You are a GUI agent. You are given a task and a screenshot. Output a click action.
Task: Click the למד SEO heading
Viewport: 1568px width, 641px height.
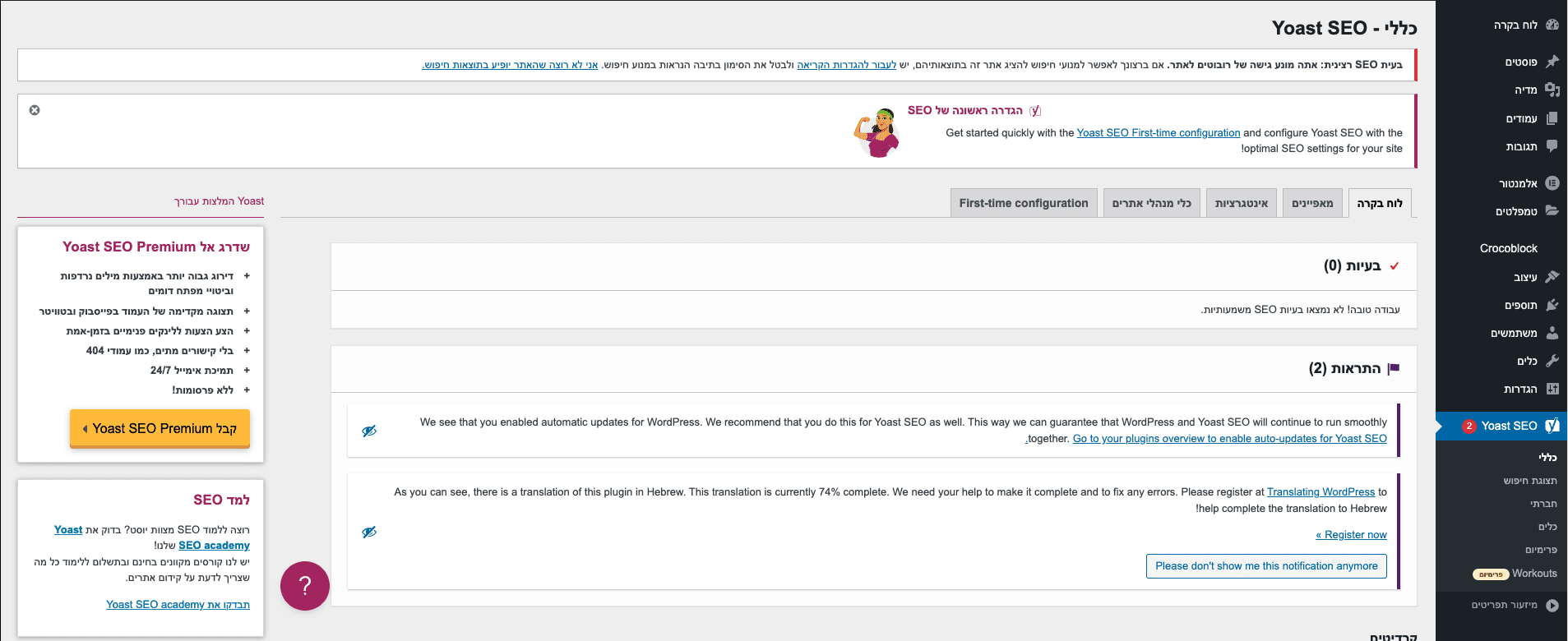tap(221, 500)
